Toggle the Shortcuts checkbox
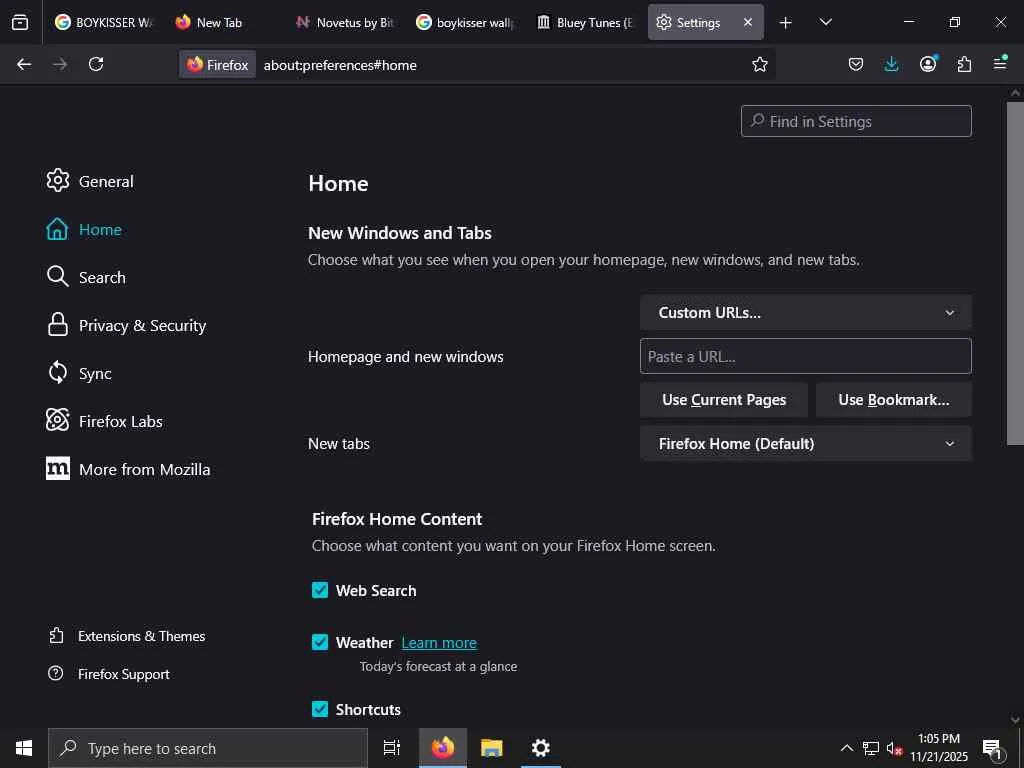The width and height of the screenshot is (1024, 768). (320, 709)
